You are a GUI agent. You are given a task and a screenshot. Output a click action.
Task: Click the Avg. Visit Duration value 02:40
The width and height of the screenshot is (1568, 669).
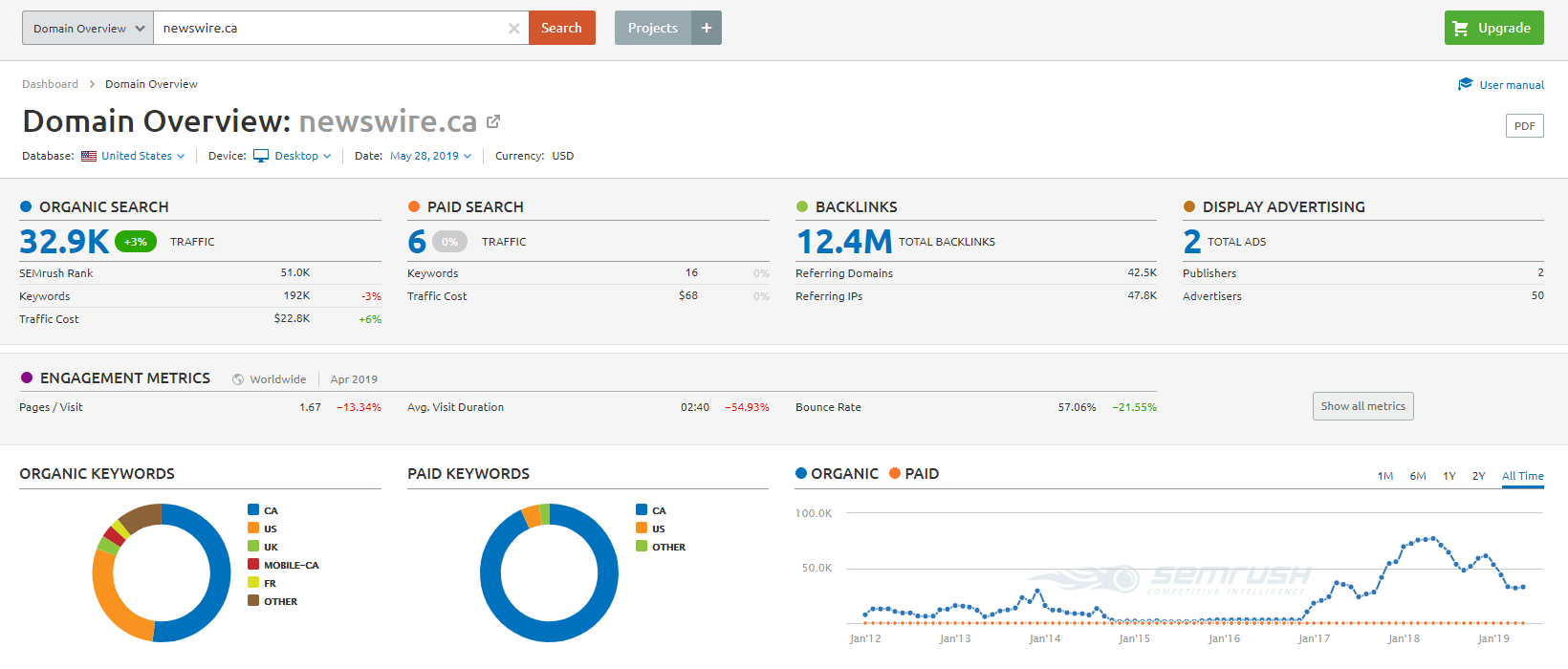(x=695, y=407)
